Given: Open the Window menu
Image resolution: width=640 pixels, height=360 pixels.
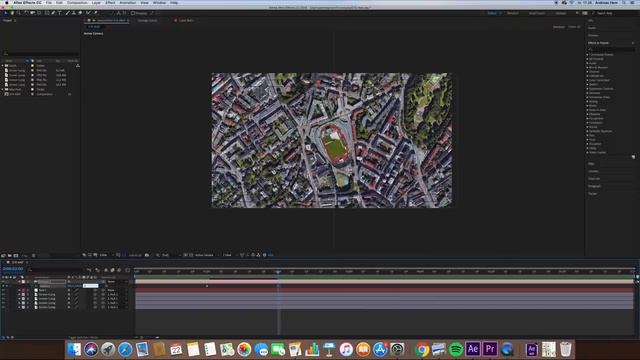Looking at the screenshot, I should tap(159, 2).
